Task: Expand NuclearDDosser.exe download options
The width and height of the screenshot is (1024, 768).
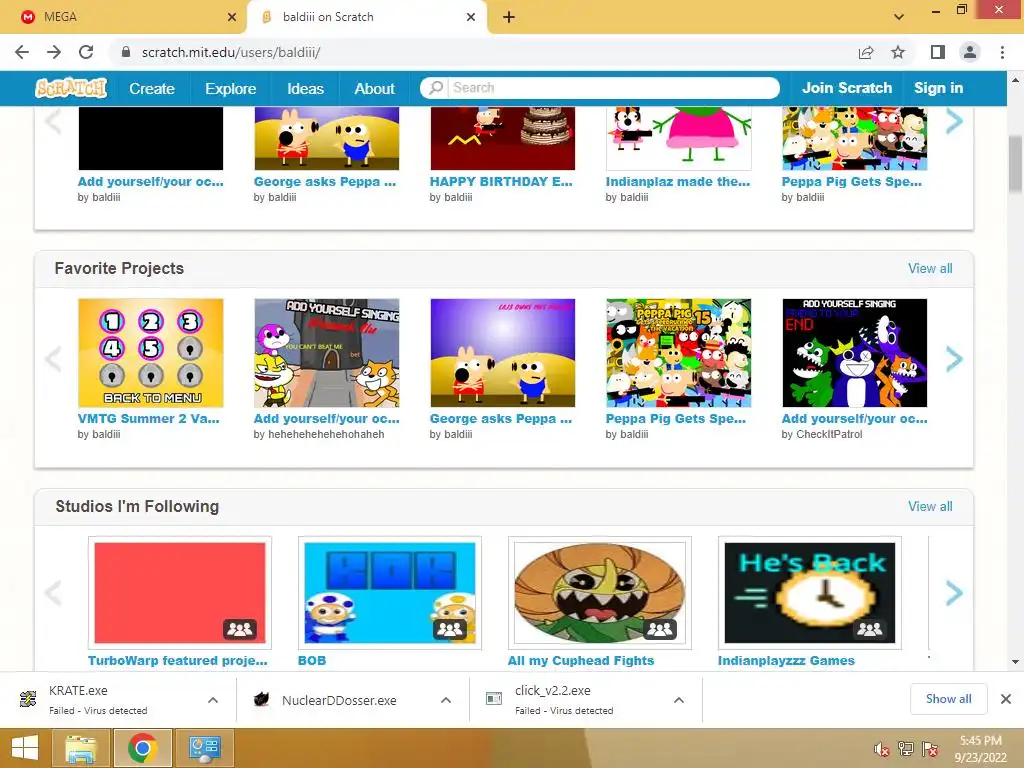Action: tap(446, 700)
